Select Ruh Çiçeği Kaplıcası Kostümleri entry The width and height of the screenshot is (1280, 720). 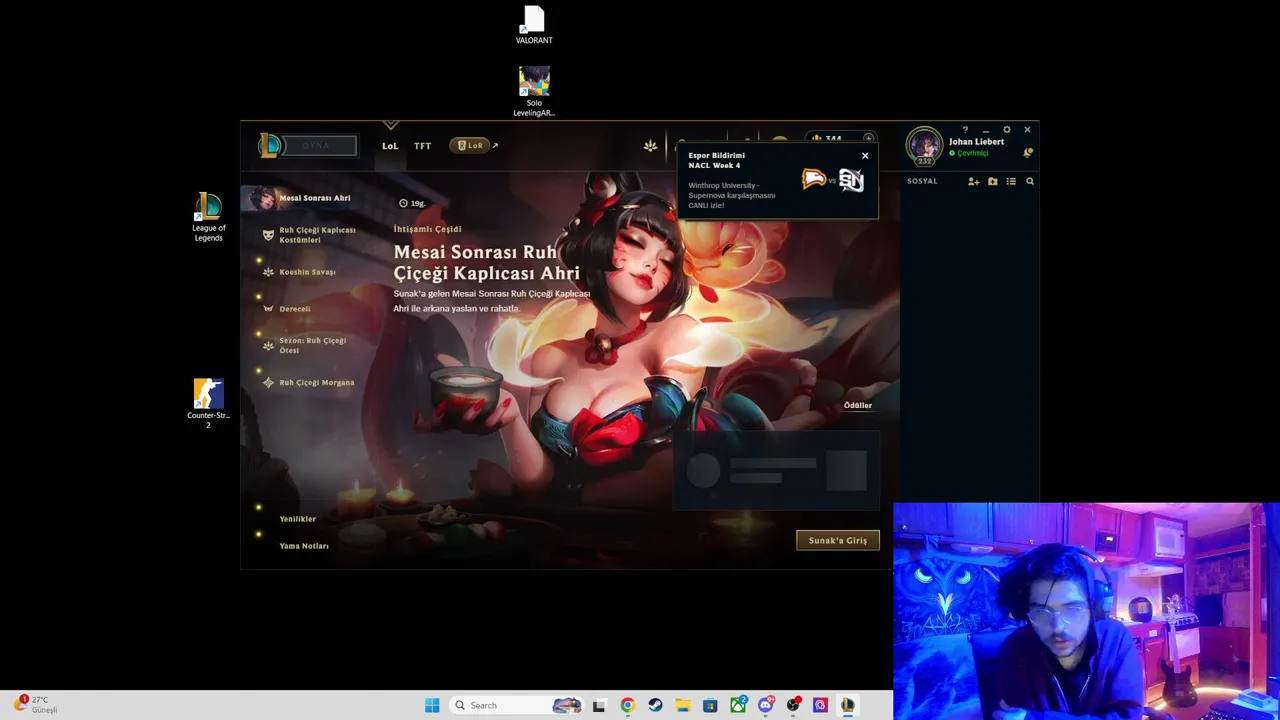pyautogui.click(x=317, y=235)
